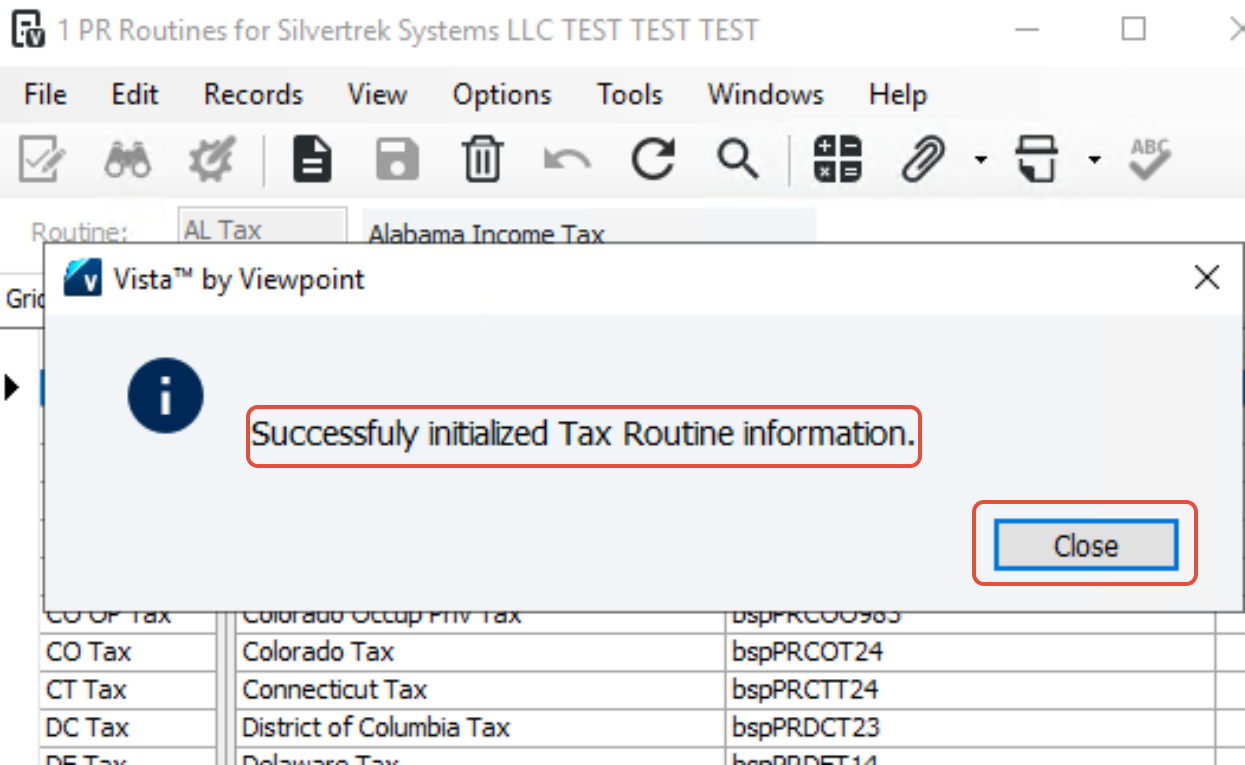Open the Options menu
The image size is (1245, 765).
[502, 95]
